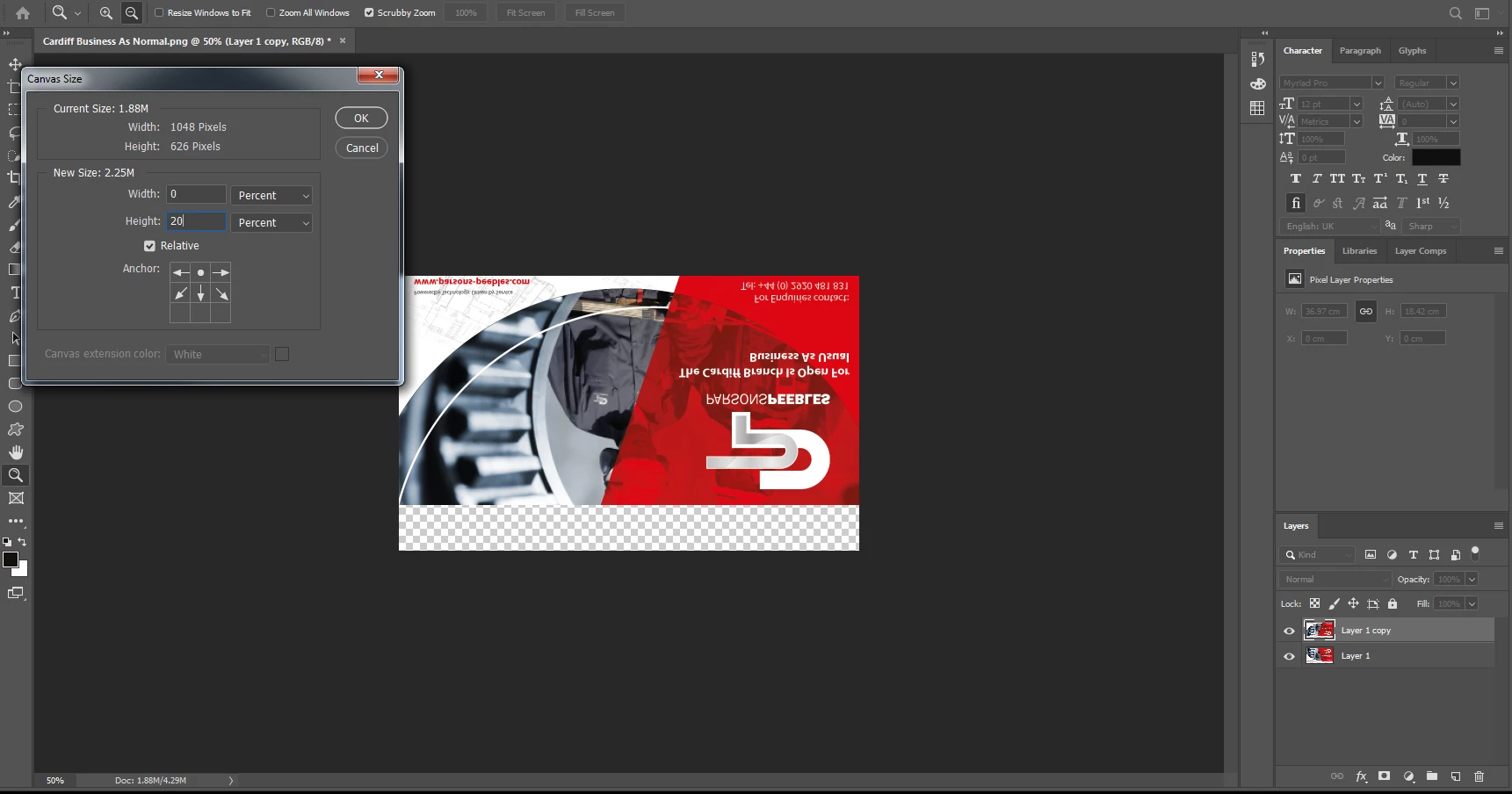The height and width of the screenshot is (794, 1512).
Task: Select the Horizontal Type tool
Action: coord(15,292)
